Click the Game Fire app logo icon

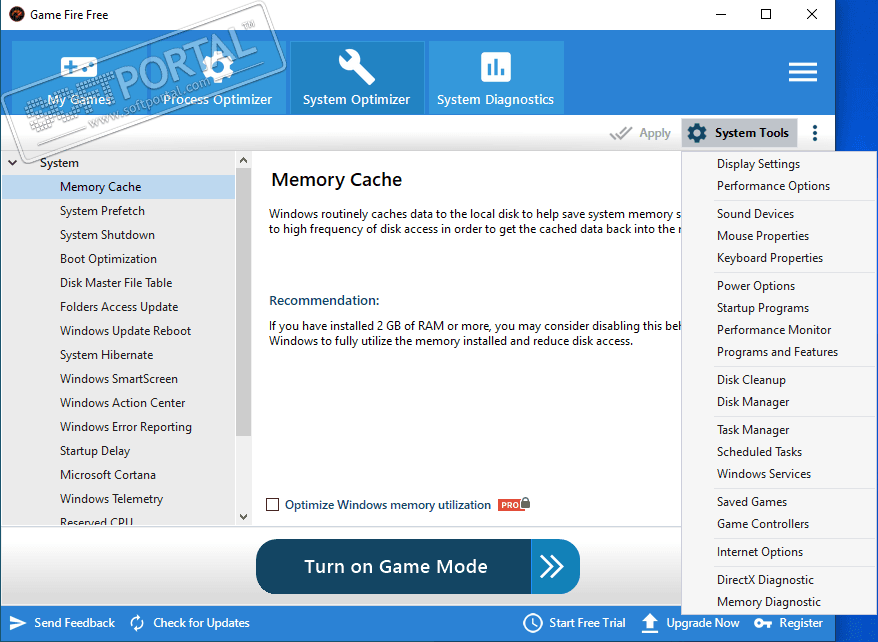click(17, 15)
